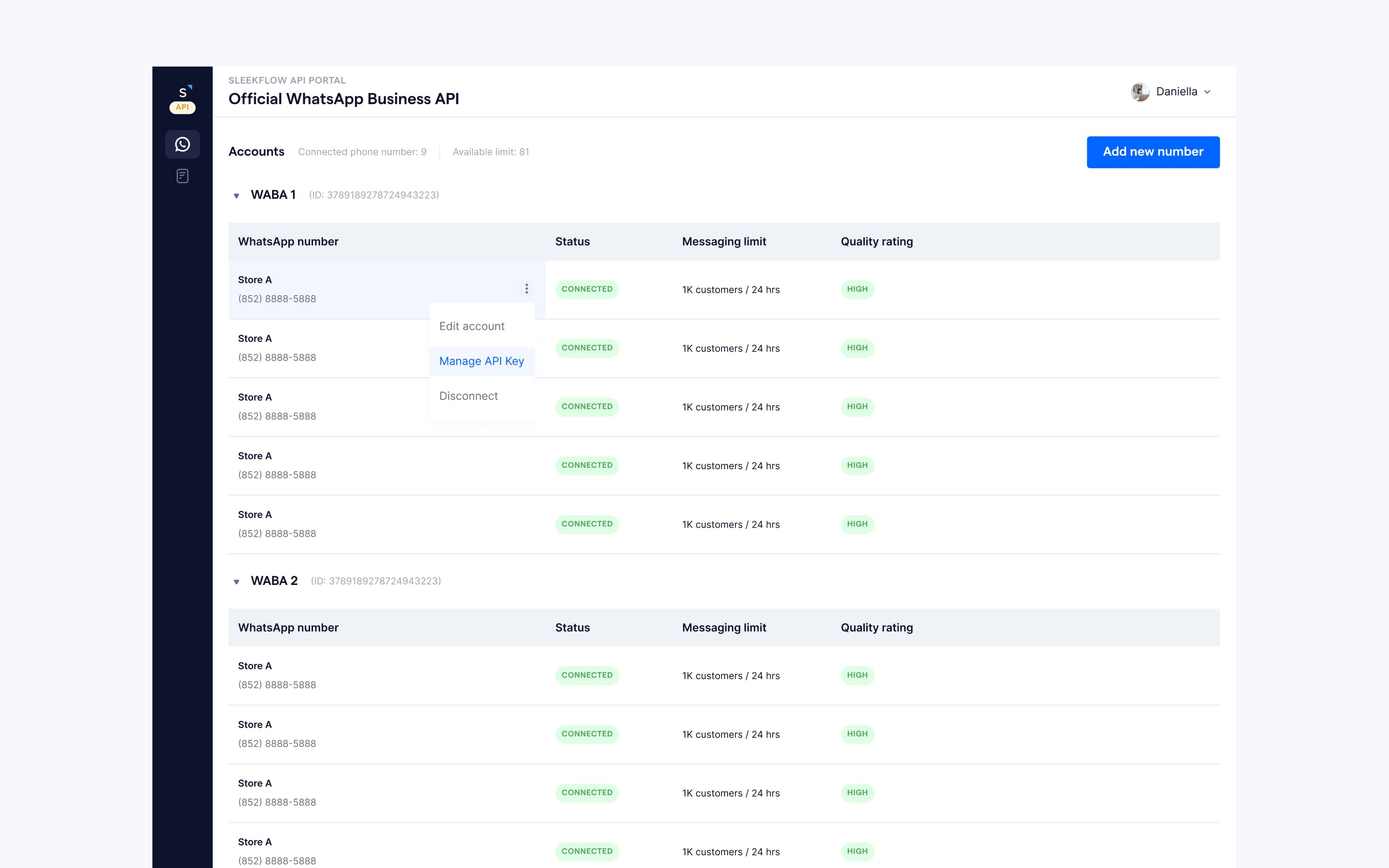Collapse the WABA 2 section triangle
This screenshot has width=1389, height=868.
[x=236, y=581]
